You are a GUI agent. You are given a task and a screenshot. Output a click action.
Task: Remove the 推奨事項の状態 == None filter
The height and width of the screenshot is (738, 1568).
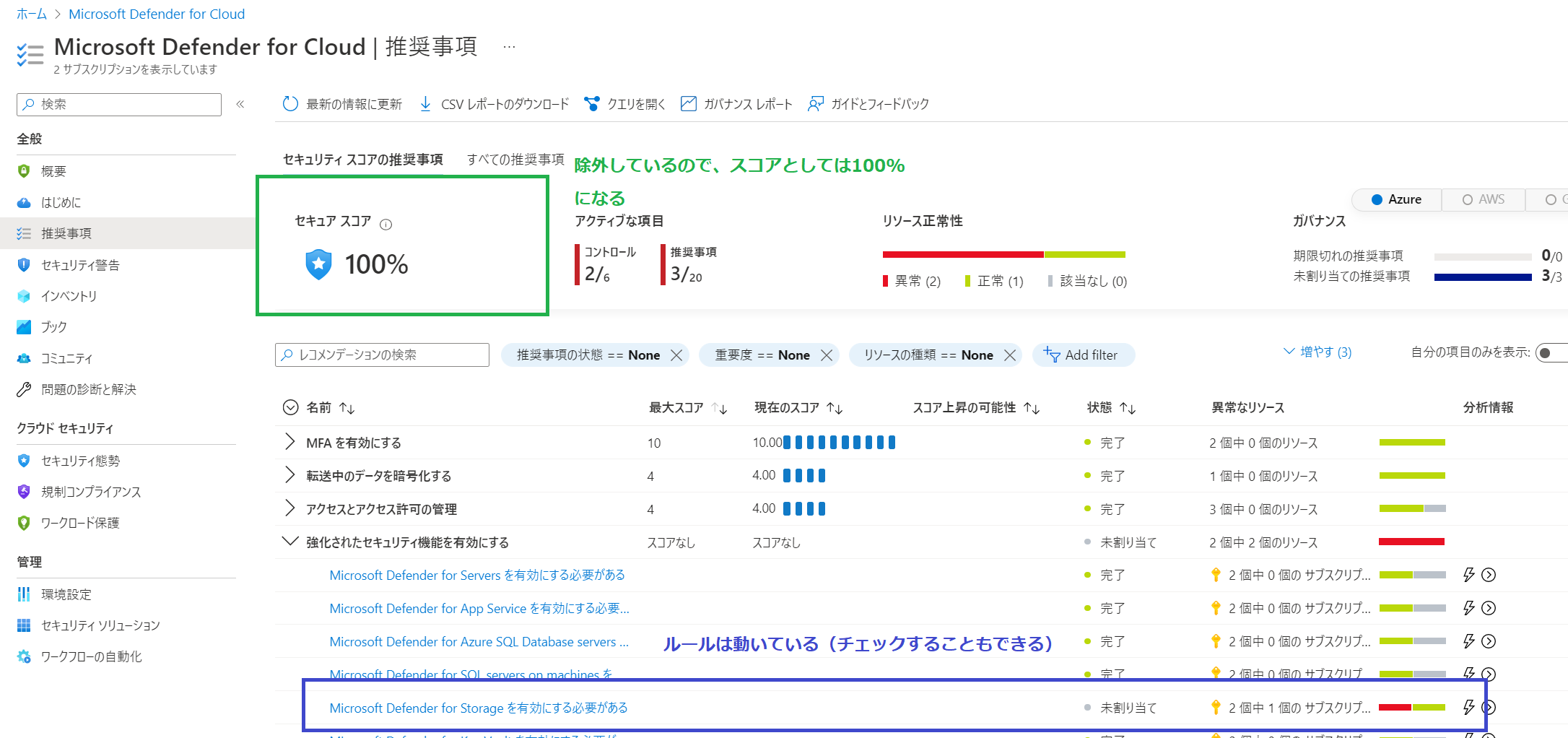tap(676, 355)
